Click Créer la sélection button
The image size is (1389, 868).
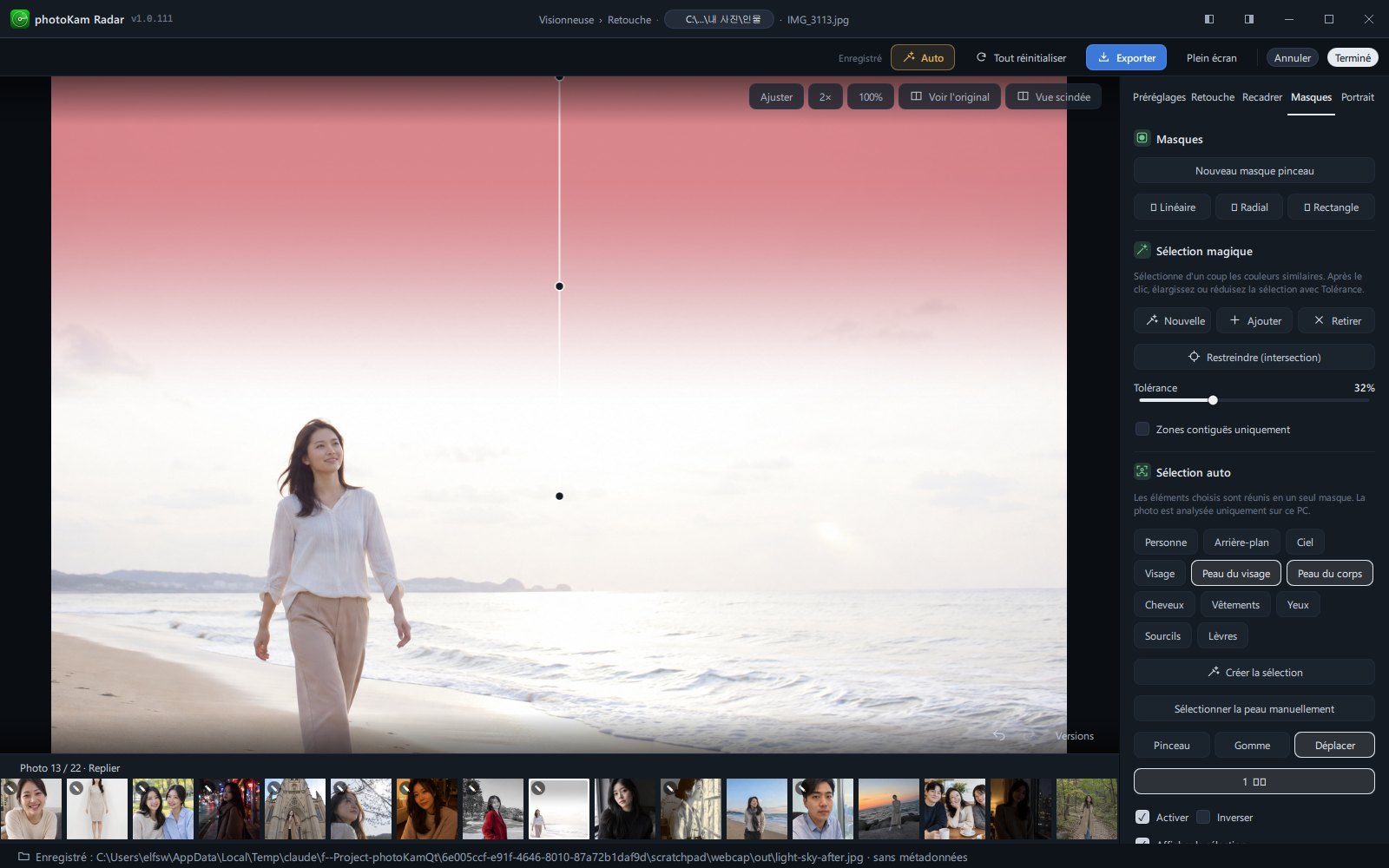coord(1254,673)
